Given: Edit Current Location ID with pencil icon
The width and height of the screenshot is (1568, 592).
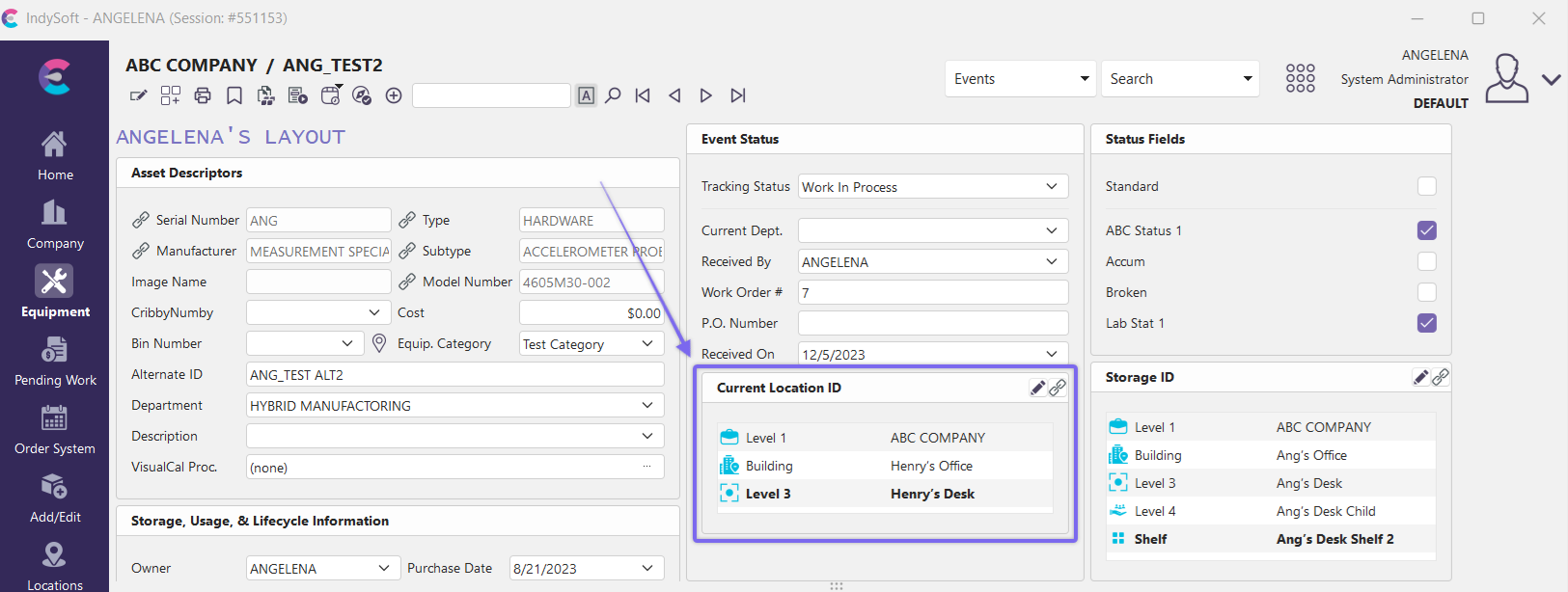Looking at the screenshot, I should coord(1037,388).
